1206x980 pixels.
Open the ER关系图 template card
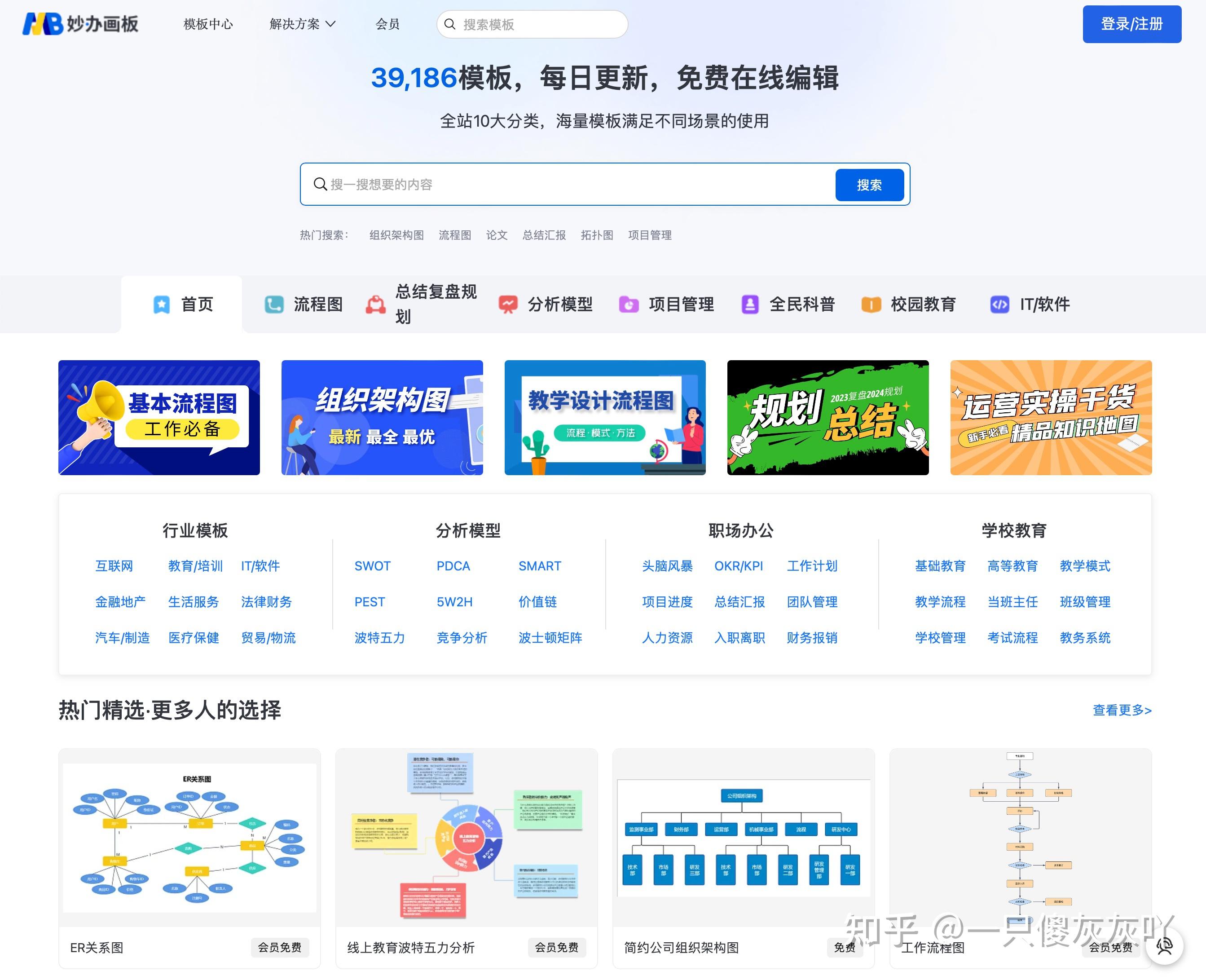click(x=189, y=859)
